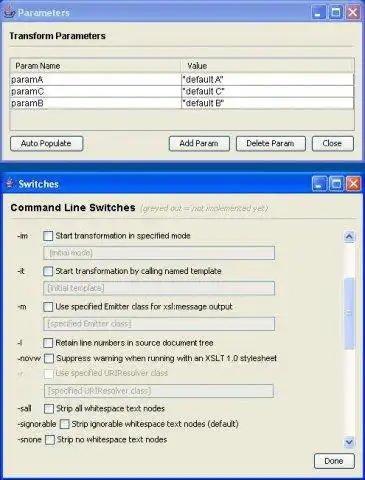The width and height of the screenshot is (365, 480).
Task: Focus the specified Emitter class field
Action: pyautogui.click(x=159, y=324)
